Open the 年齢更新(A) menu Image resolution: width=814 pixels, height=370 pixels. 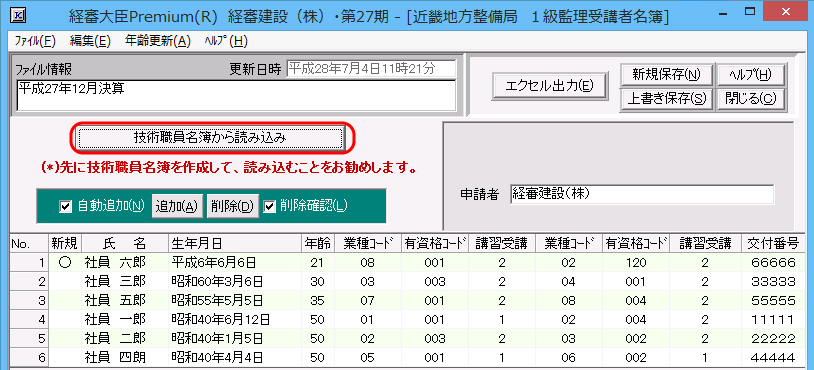pyautogui.click(x=158, y=42)
